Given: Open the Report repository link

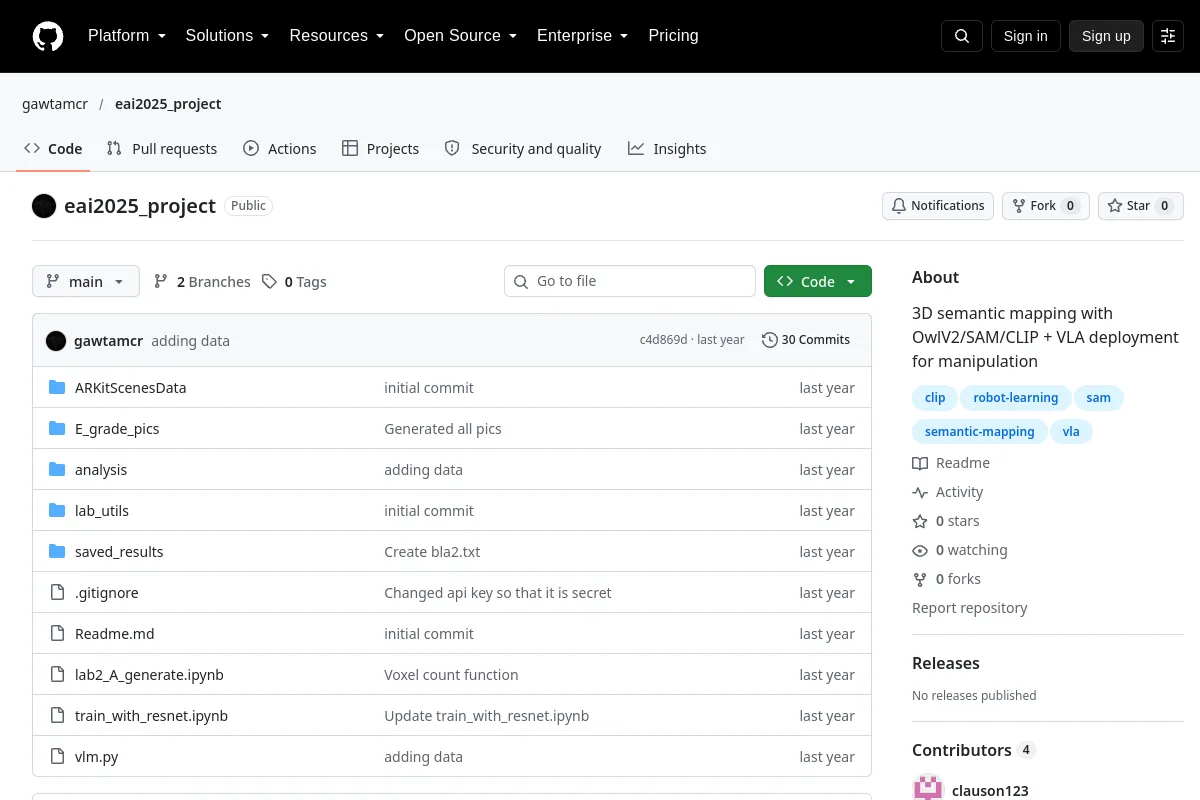Looking at the screenshot, I should point(970,608).
